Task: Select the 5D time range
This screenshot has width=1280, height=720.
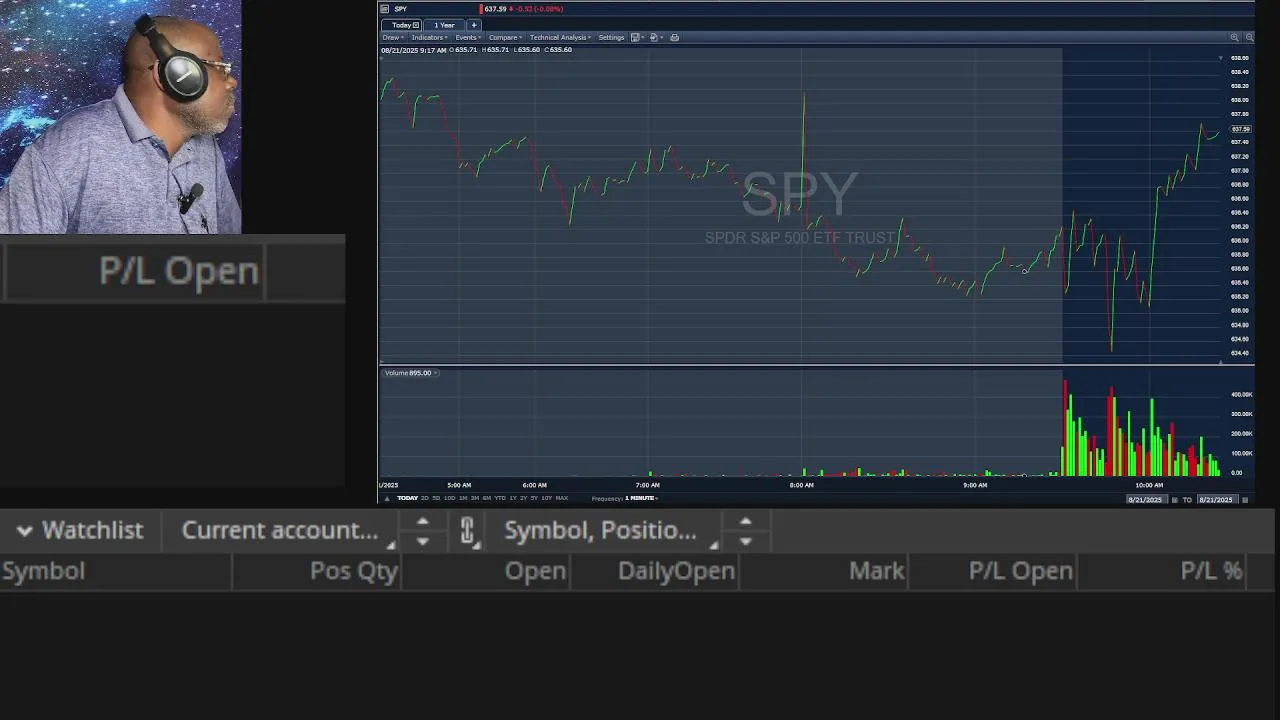Action: click(x=436, y=498)
